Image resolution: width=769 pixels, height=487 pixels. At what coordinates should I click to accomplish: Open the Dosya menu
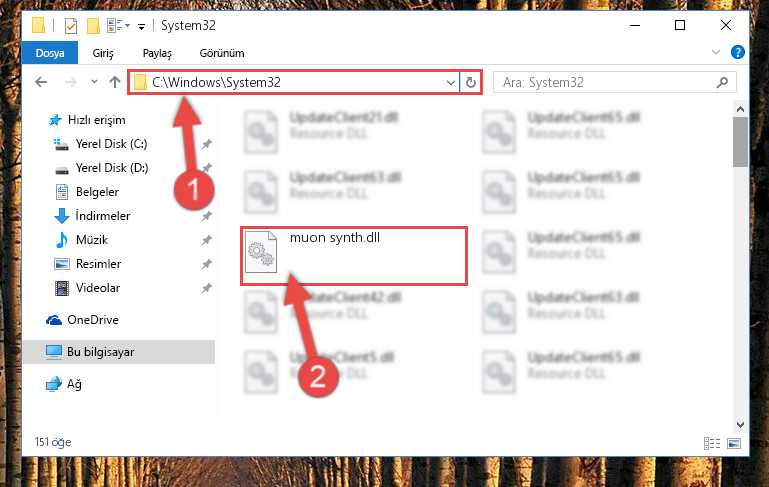pos(50,53)
